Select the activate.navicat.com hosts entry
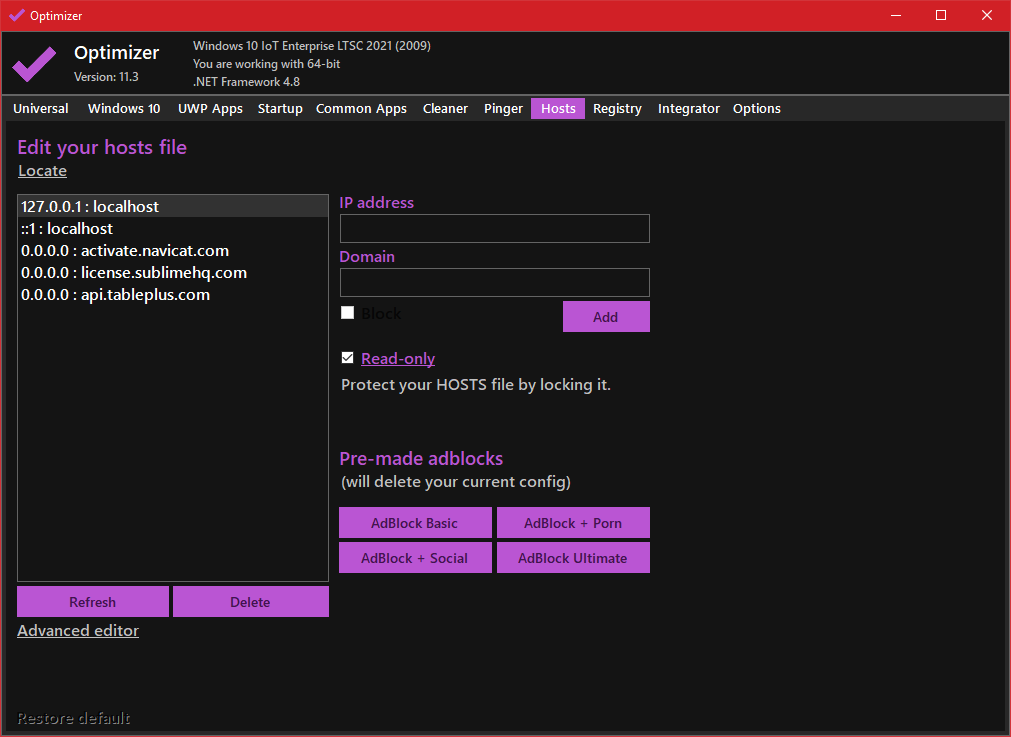 (125, 251)
